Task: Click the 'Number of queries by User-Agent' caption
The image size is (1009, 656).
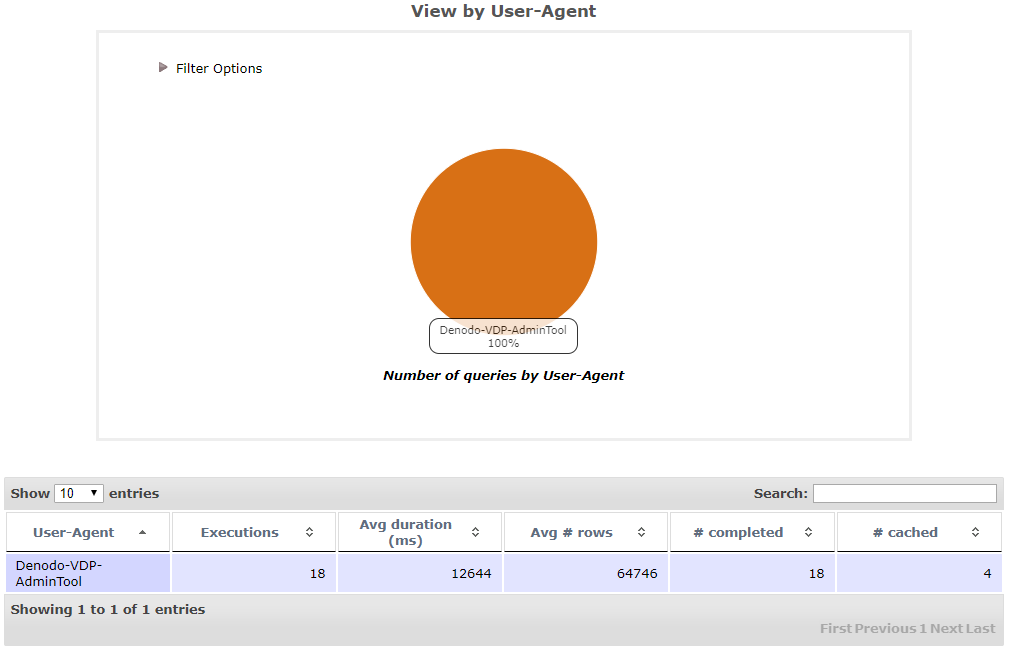Action: click(x=503, y=375)
